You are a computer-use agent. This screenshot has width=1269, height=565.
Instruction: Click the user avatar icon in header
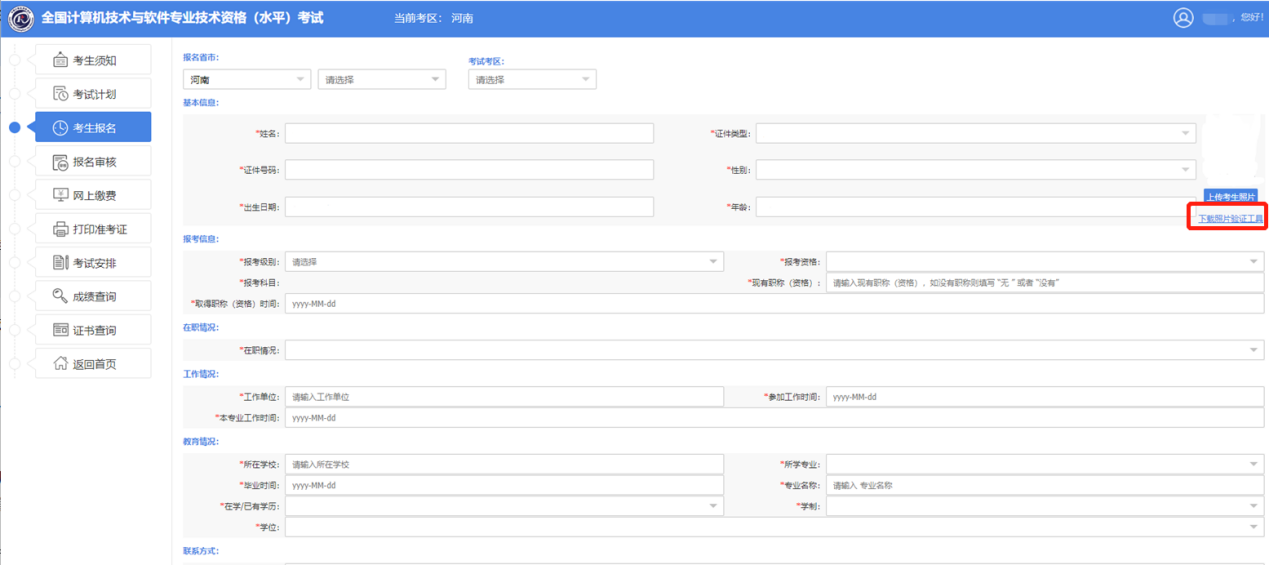point(1183,18)
